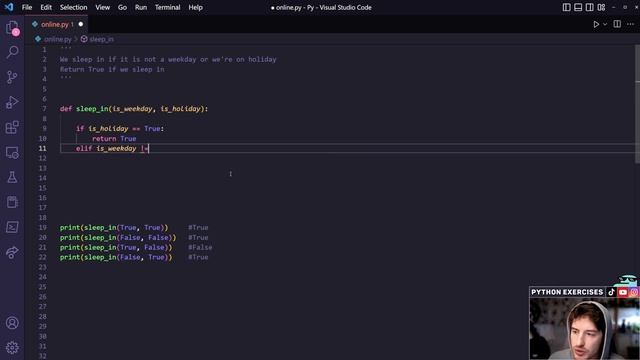Click the VS Code logo icon
Screen dimensions: 640x360
[x=9, y=7]
